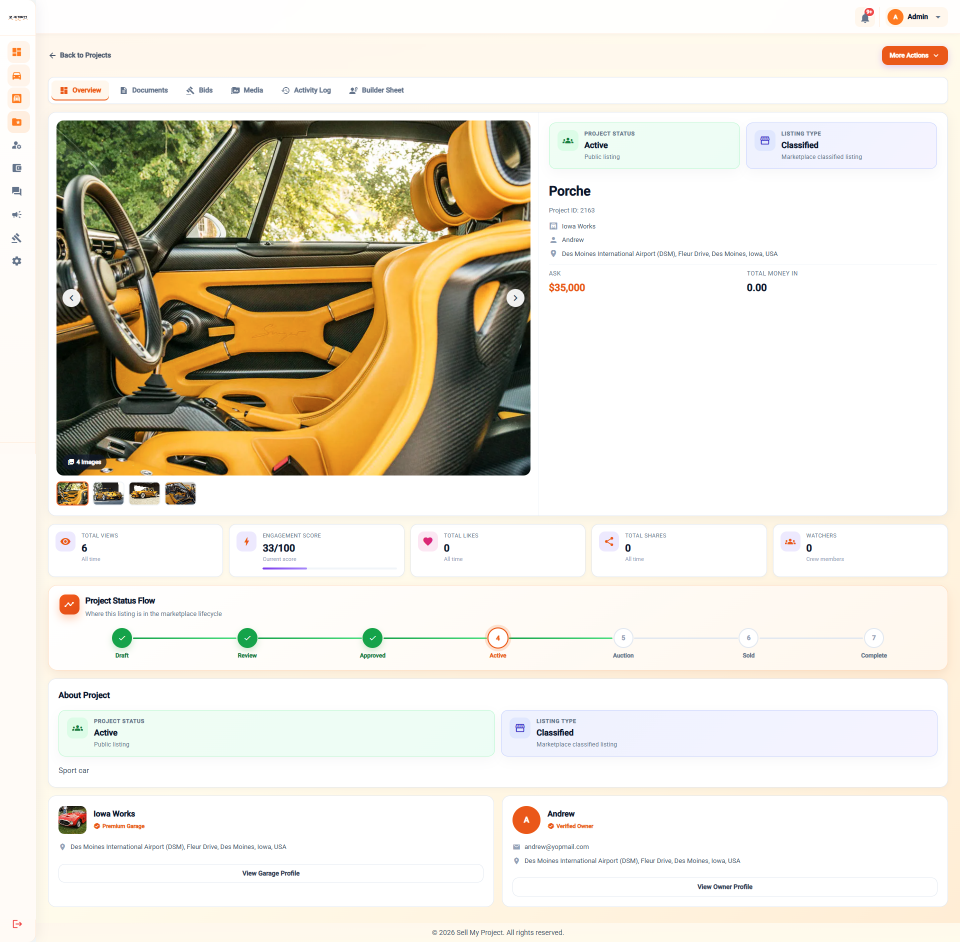
Task: Click the Engagement Score progress bar
Action: [x=329, y=568]
